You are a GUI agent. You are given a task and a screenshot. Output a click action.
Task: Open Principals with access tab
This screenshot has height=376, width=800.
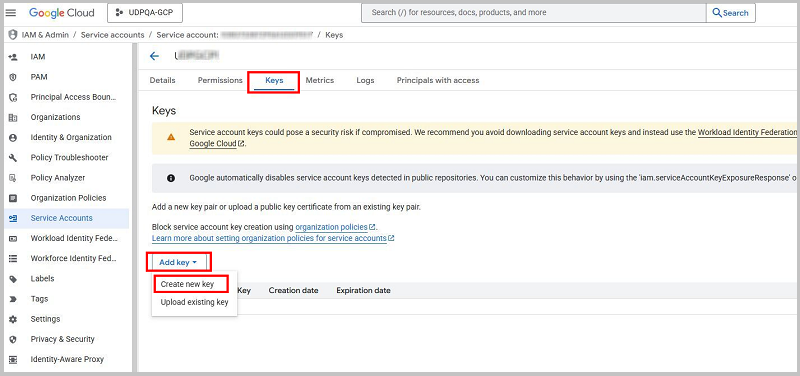[438, 80]
